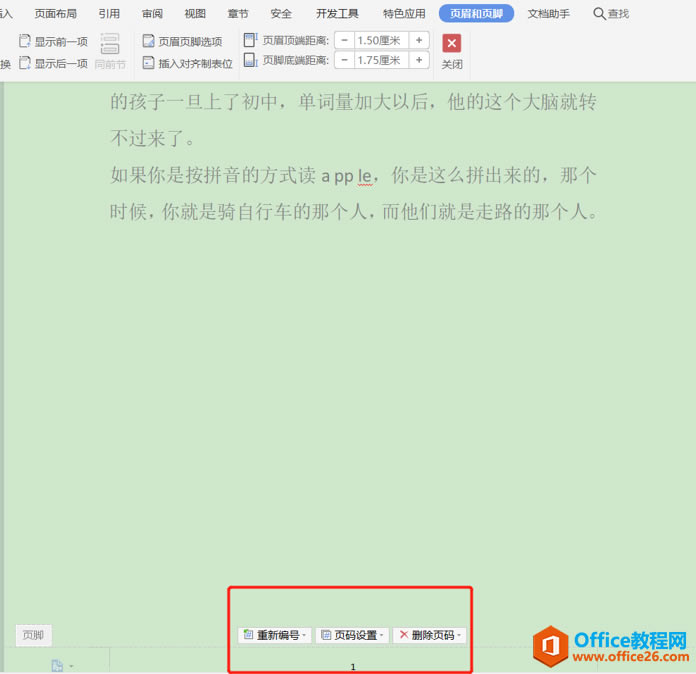The width and height of the screenshot is (696, 674).
Task: Open the 安全 tab
Action: click(x=281, y=14)
